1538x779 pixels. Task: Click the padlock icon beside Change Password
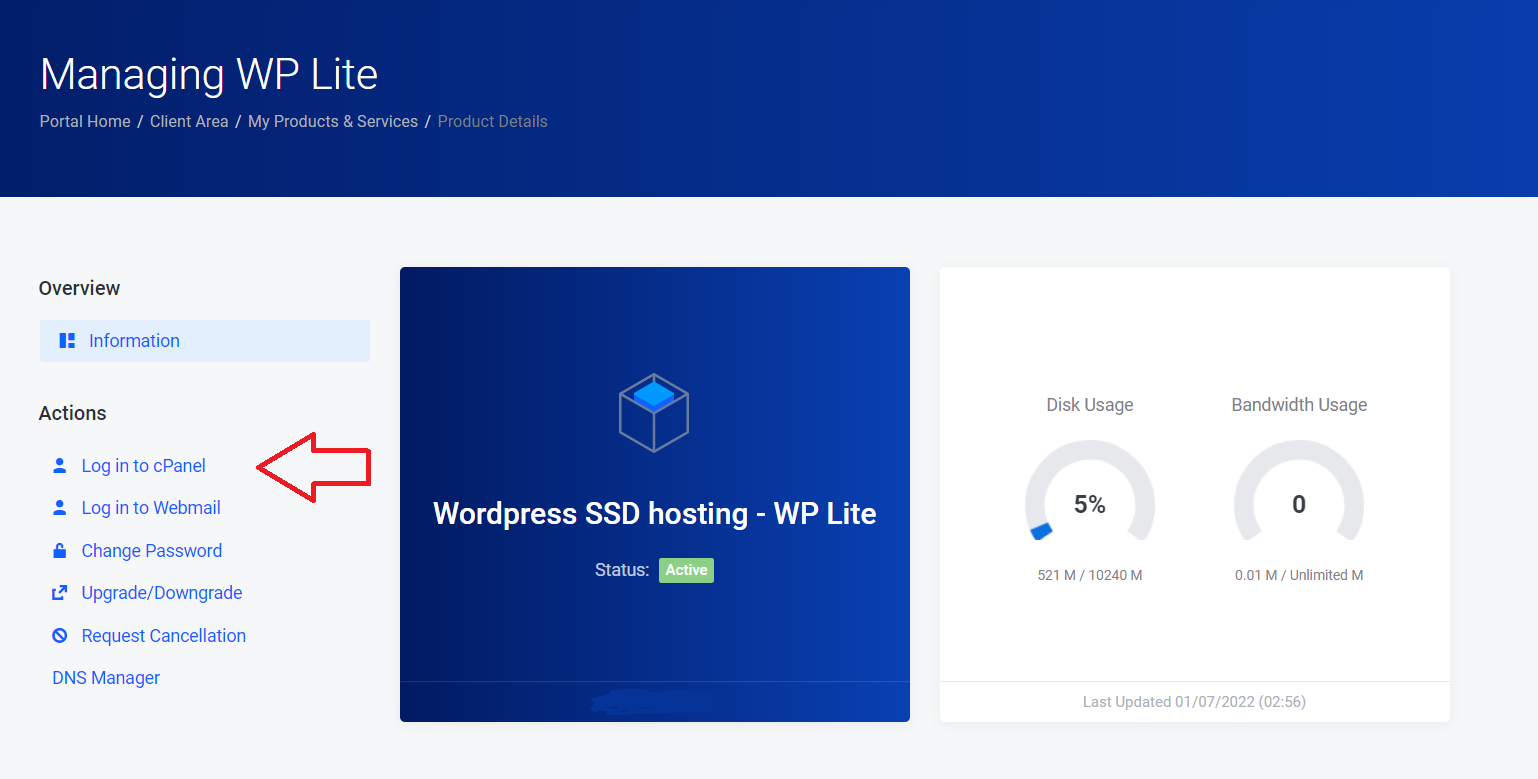60,551
